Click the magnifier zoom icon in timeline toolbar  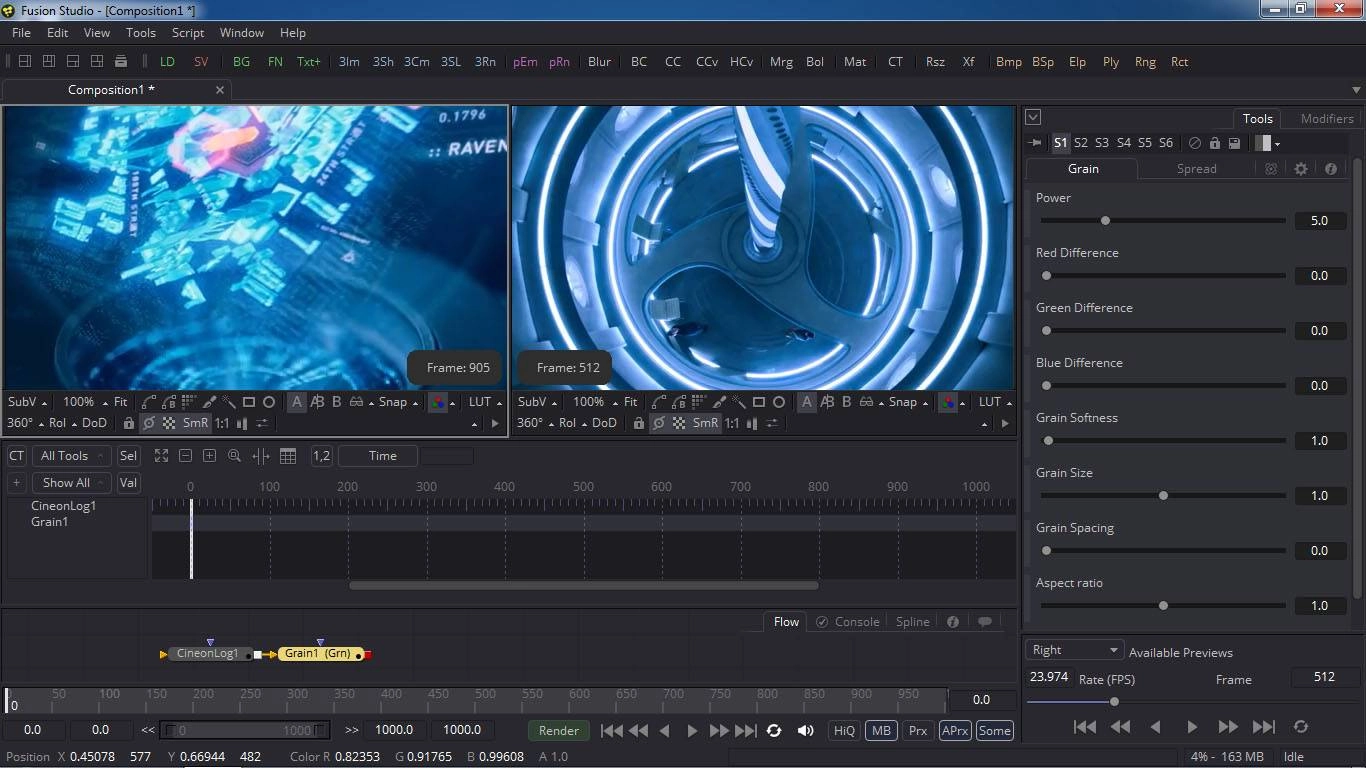234,456
